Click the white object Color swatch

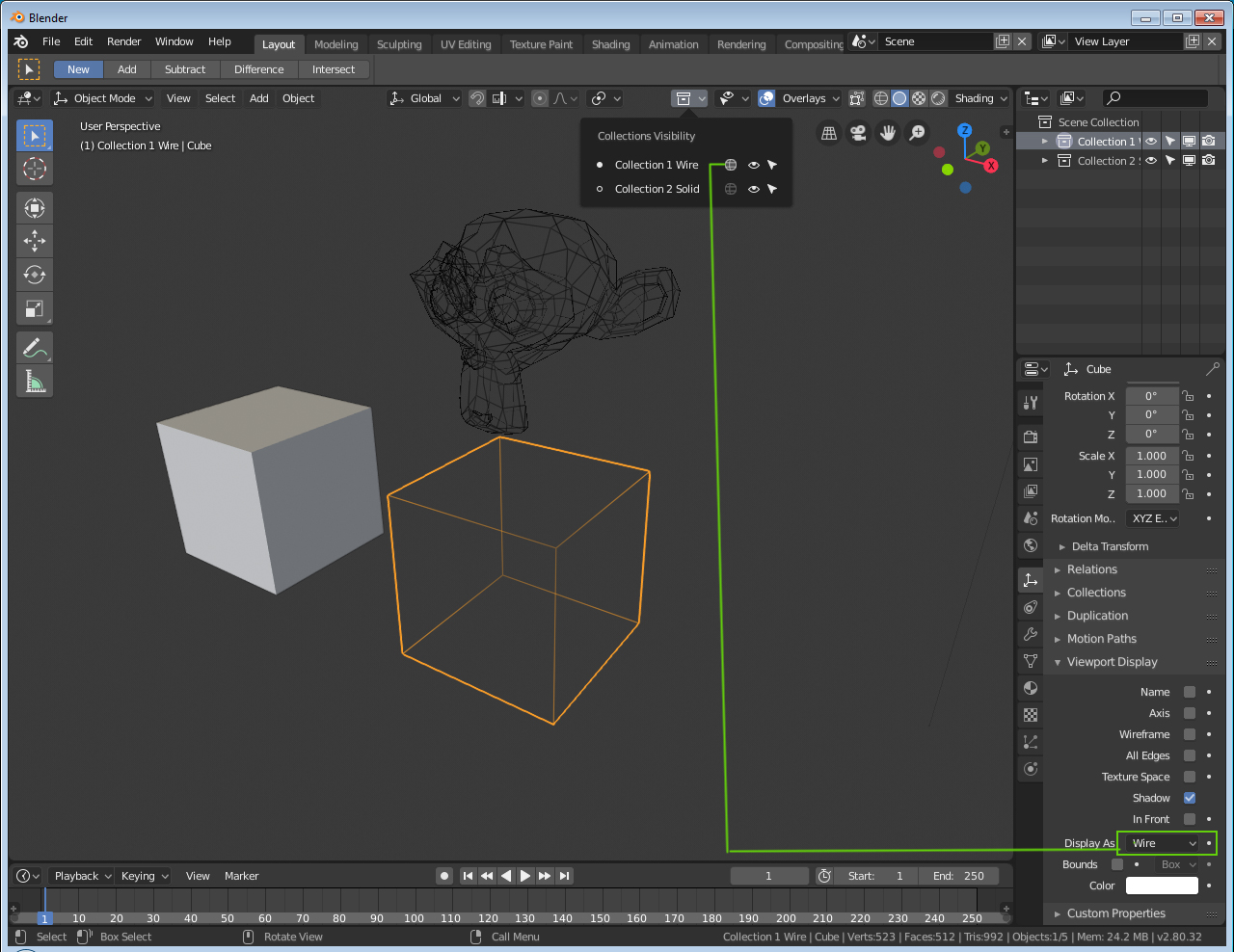pyautogui.click(x=1162, y=886)
